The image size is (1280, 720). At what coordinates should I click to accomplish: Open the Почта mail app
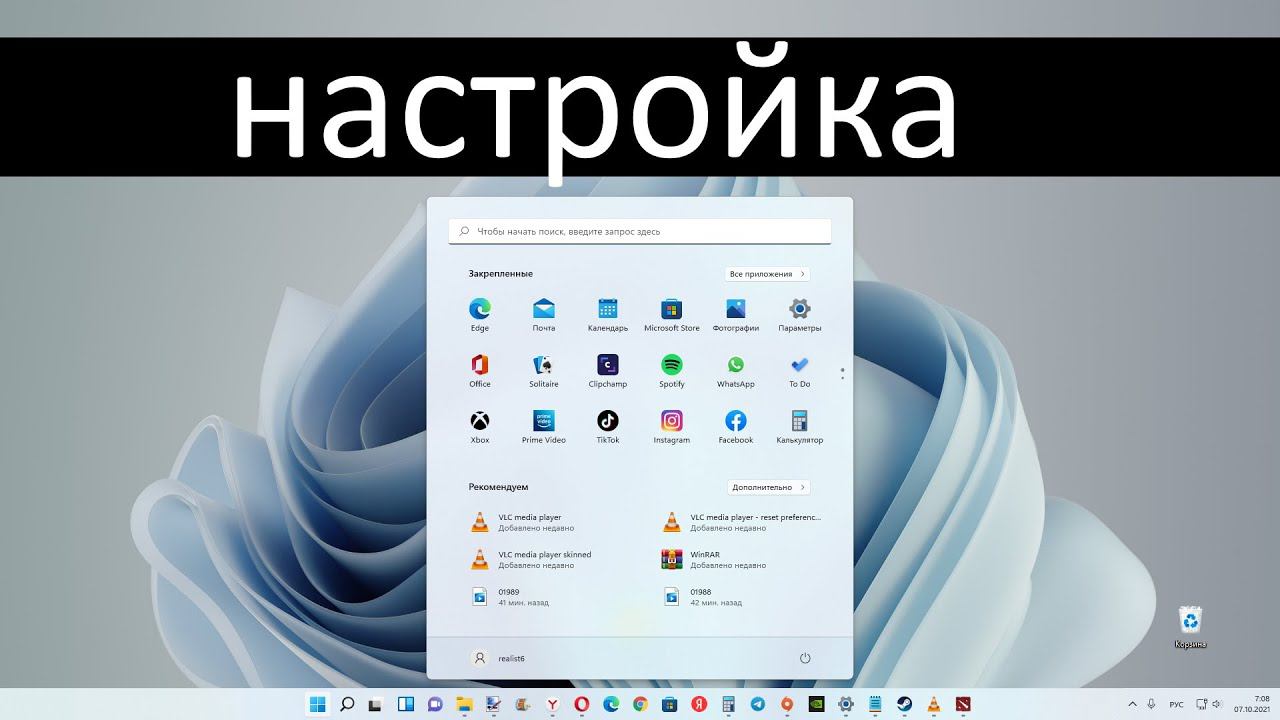pos(544,314)
